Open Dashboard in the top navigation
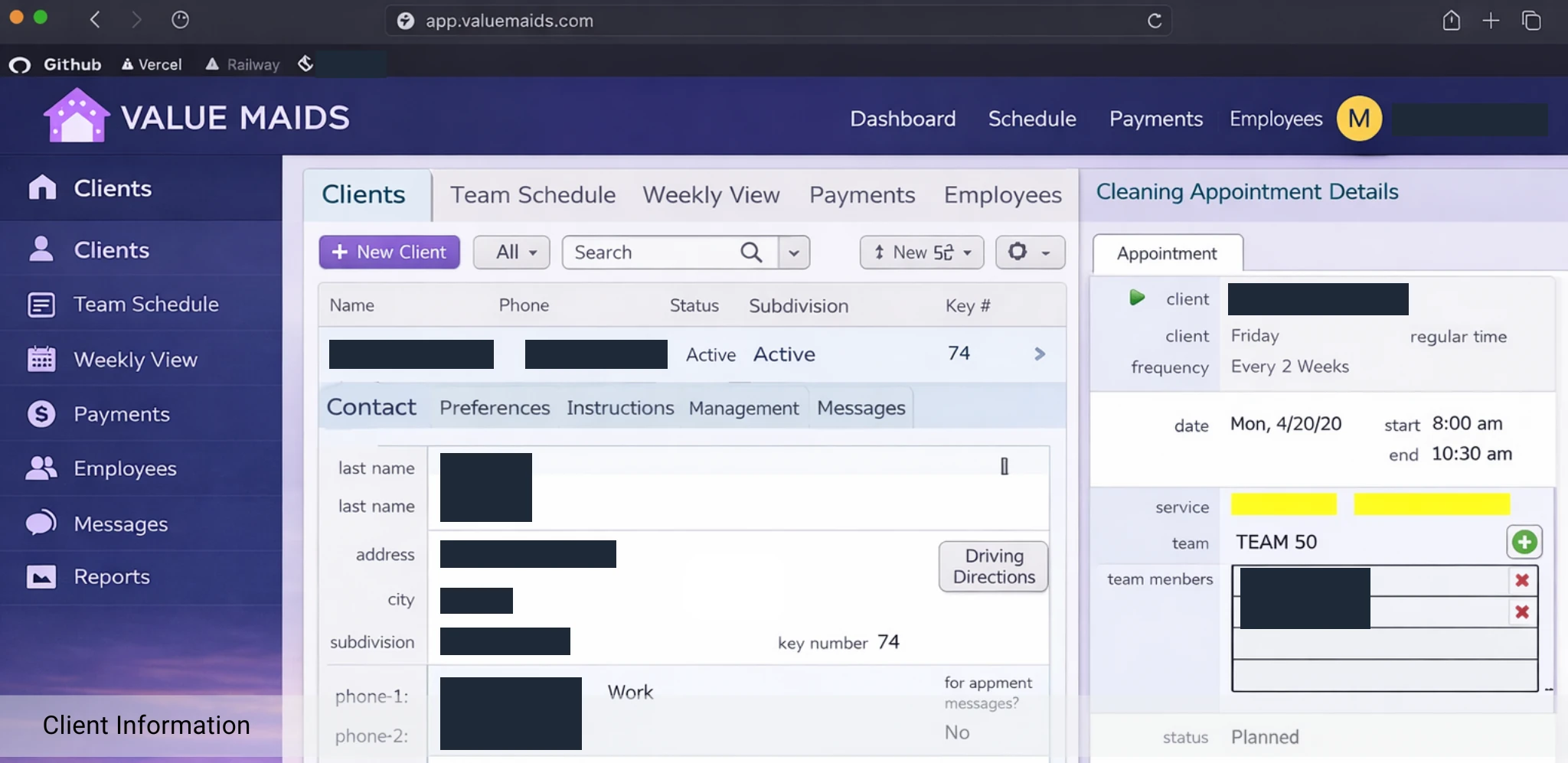This screenshot has width=1568, height=763. coord(903,119)
